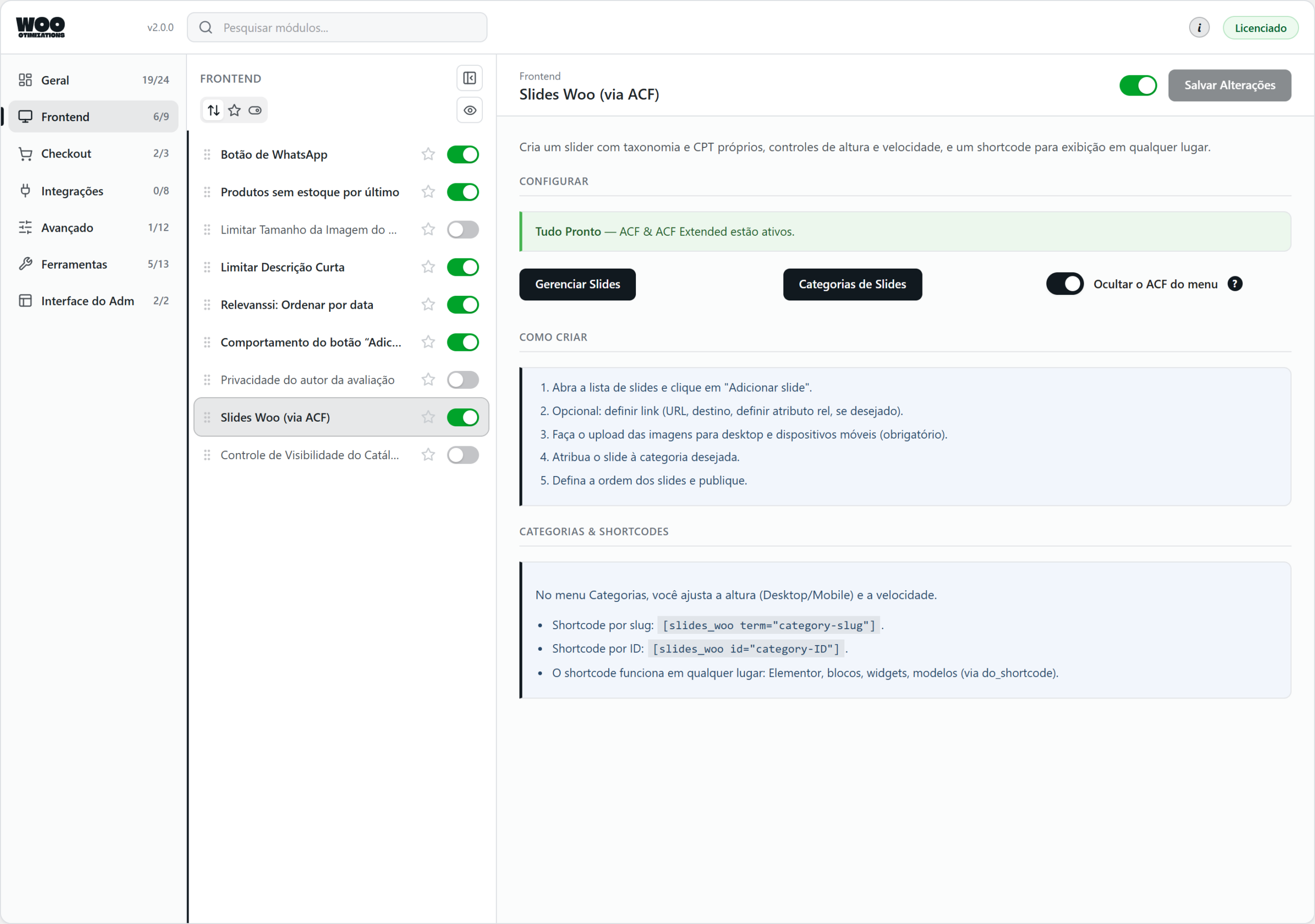The height and width of the screenshot is (924, 1315).
Task: Disable the Botão de WhatsApp toggle
Action: [462, 154]
